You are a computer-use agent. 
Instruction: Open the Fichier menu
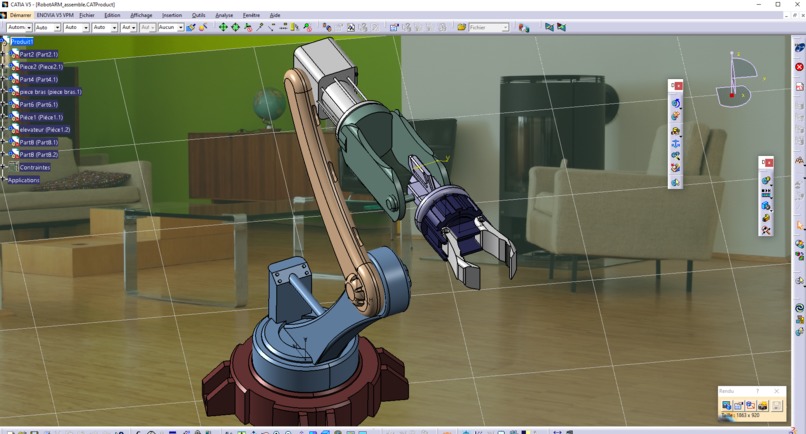[87, 15]
